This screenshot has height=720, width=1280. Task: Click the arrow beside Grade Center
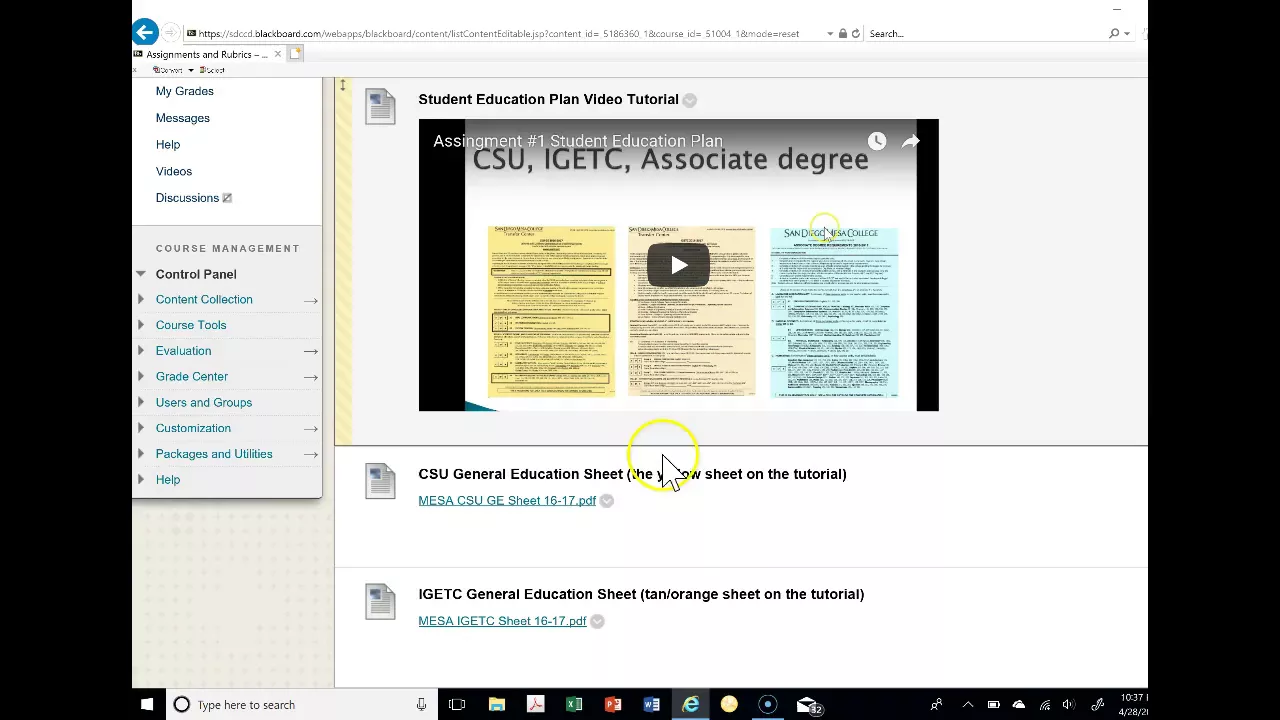pyautogui.click(x=310, y=377)
